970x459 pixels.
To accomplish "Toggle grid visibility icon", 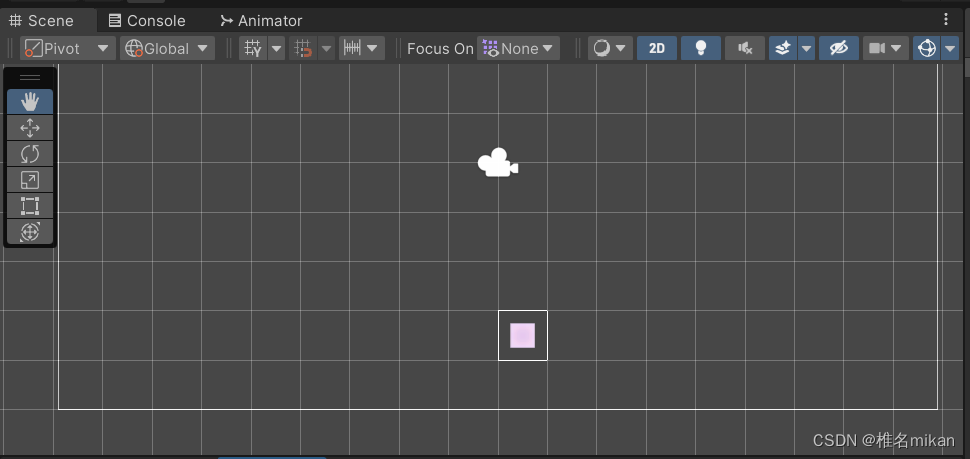I will click(252, 48).
